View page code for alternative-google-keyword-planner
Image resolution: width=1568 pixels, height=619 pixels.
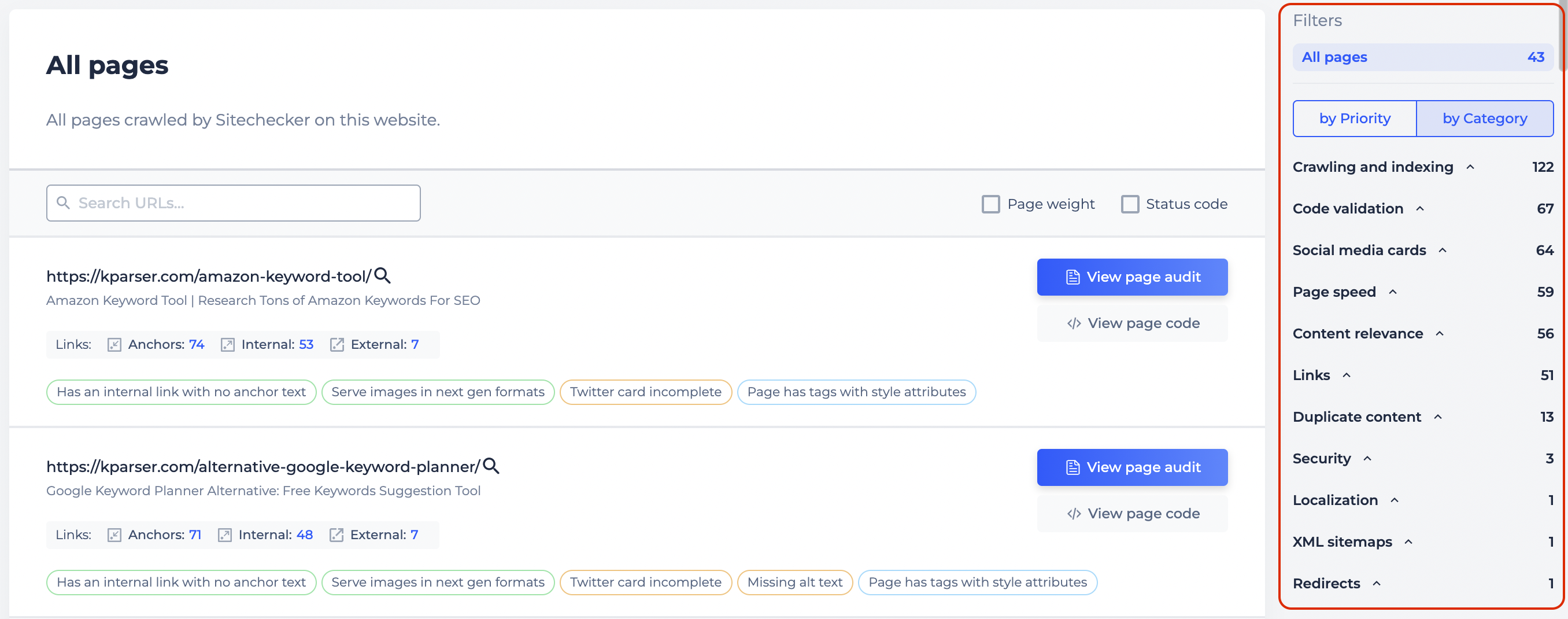pos(1132,514)
